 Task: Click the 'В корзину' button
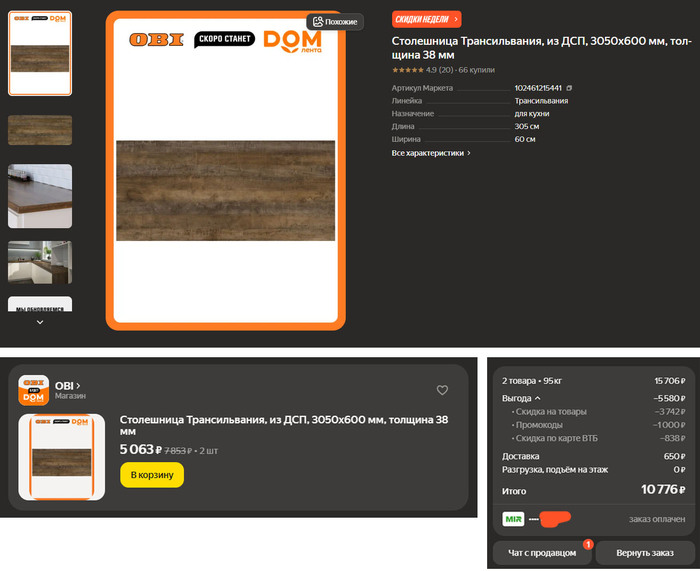(152, 475)
